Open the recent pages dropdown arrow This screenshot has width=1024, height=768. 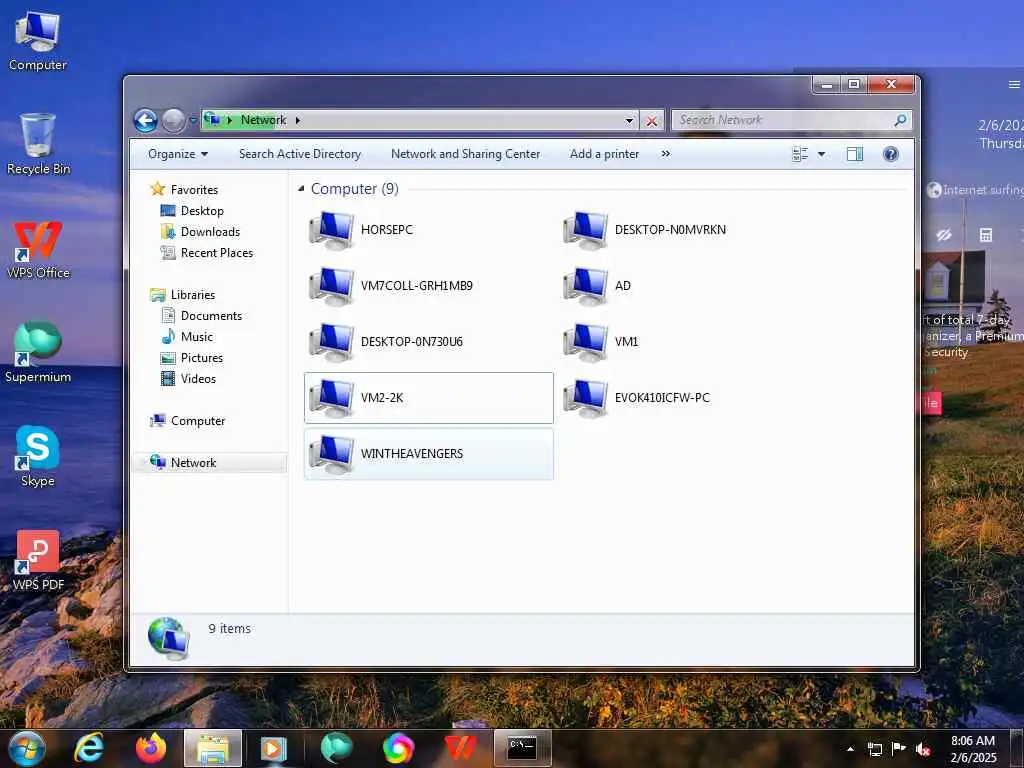193,120
